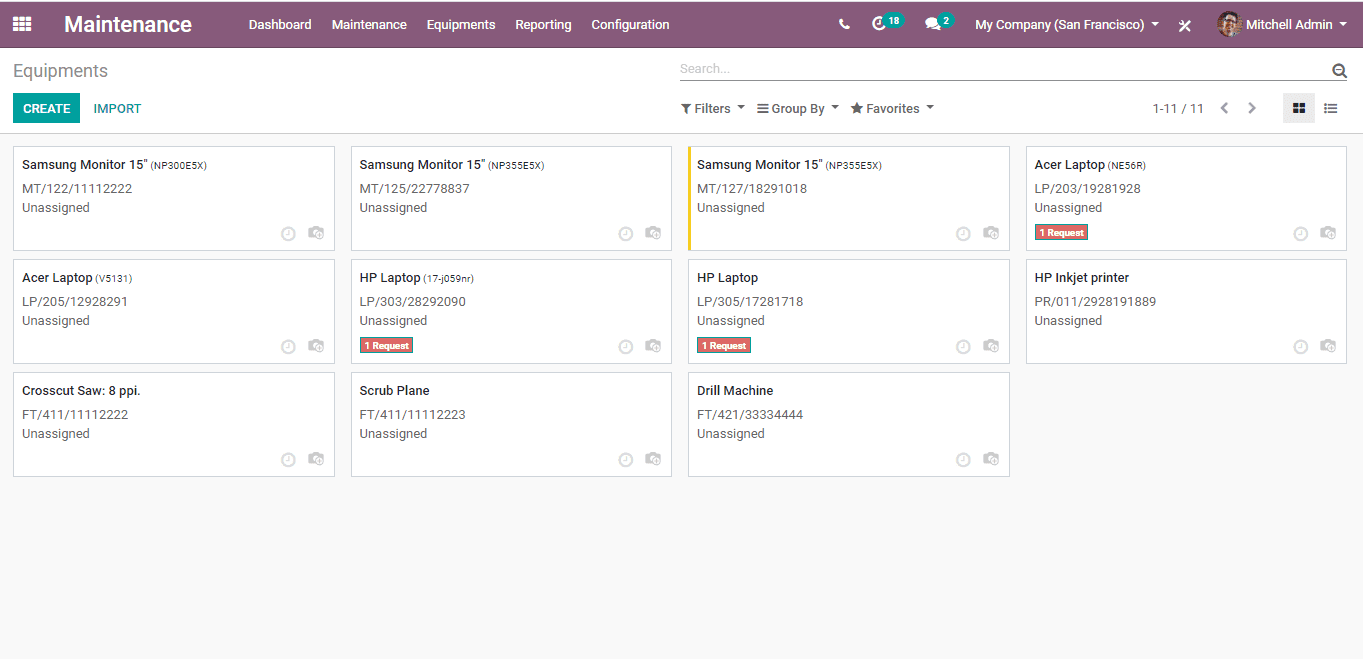The width and height of the screenshot is (1363, 659).
Task: Click Mitchell Admin avatar picture
Action: tap(1229, 24)
